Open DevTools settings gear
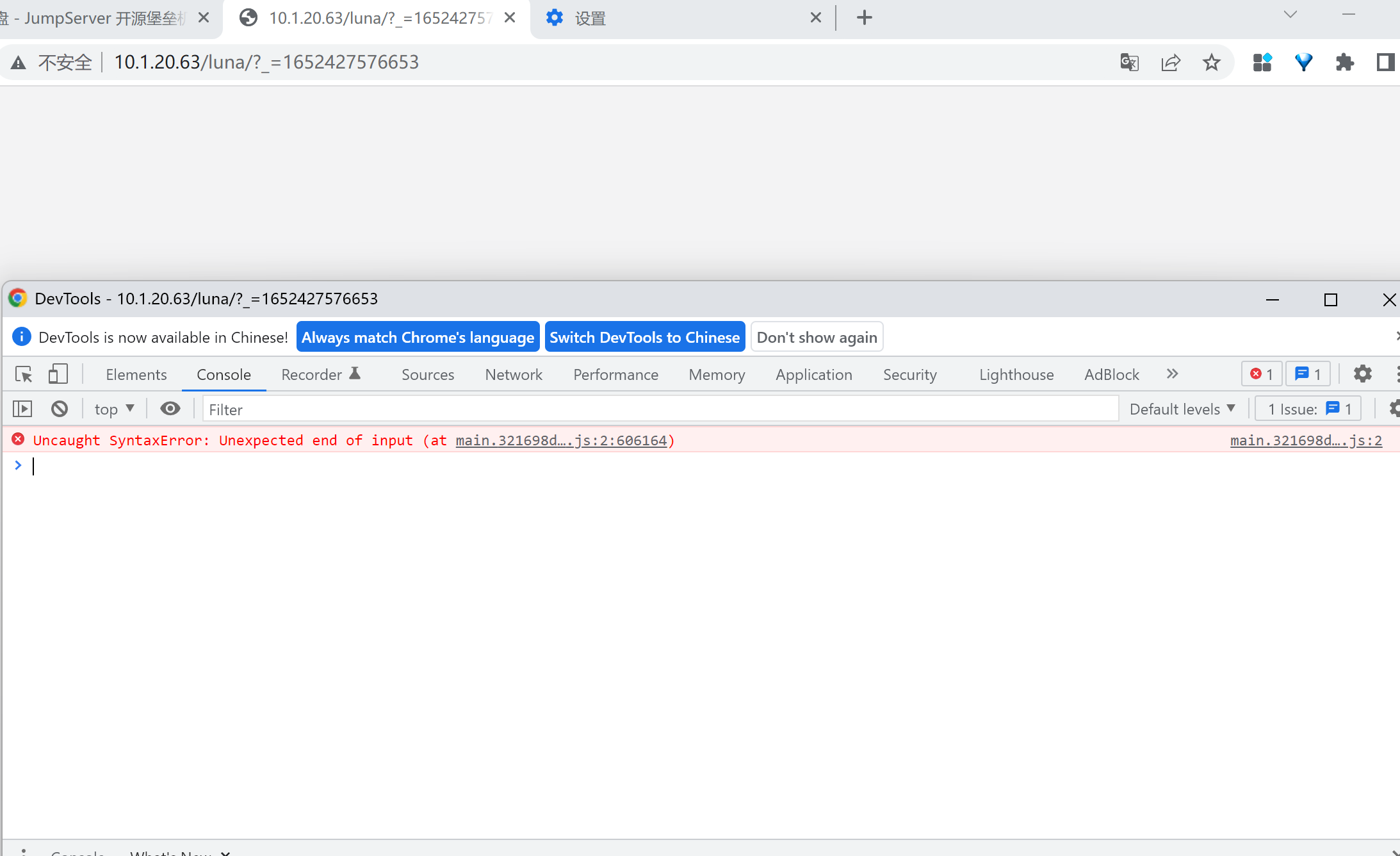The width and height of the screenshot is (1400, 856). pyautogui.click(x=1362, y=374)
